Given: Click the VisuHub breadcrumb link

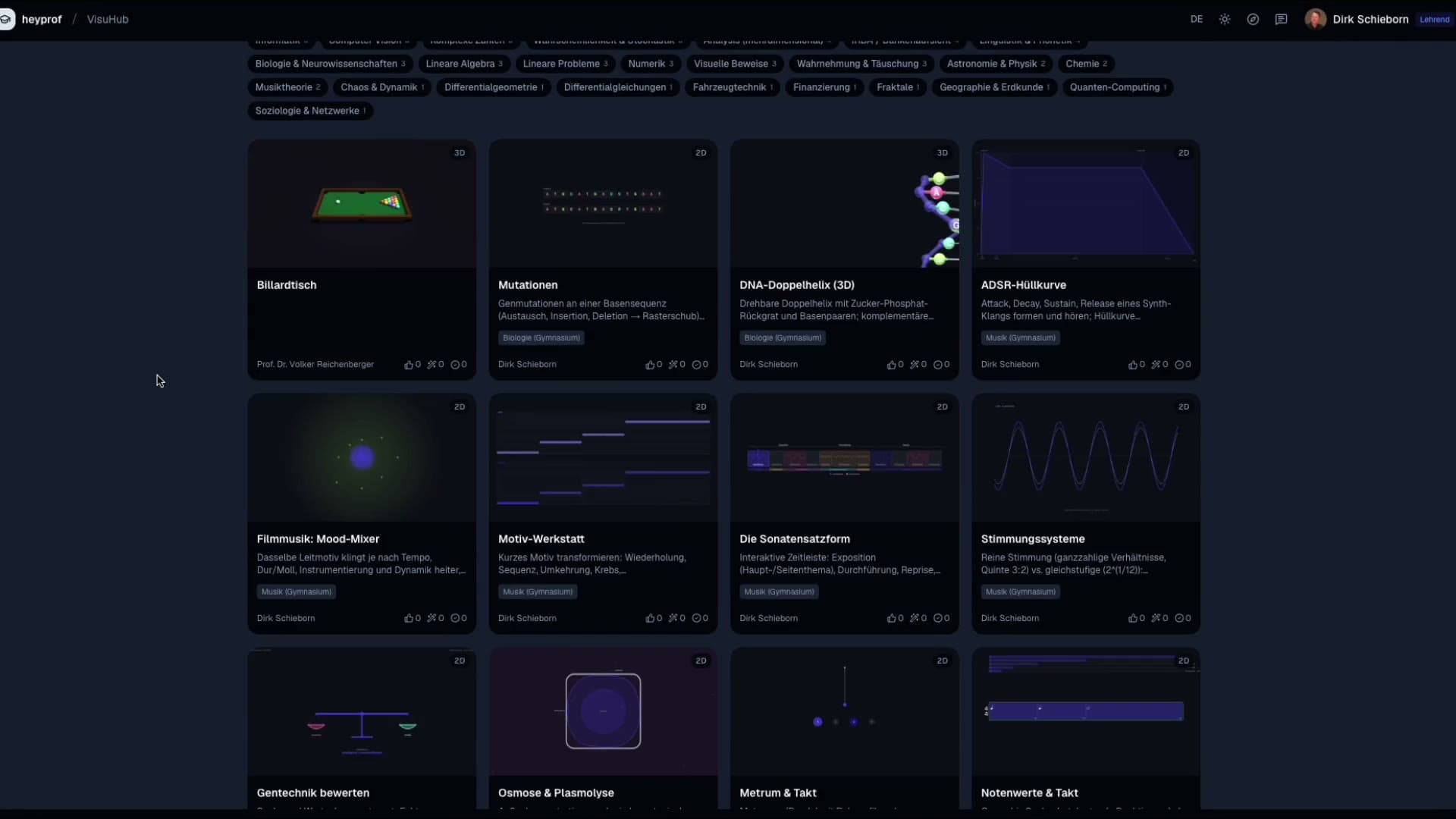Looking at the screenshot, I should pos(108,20).
